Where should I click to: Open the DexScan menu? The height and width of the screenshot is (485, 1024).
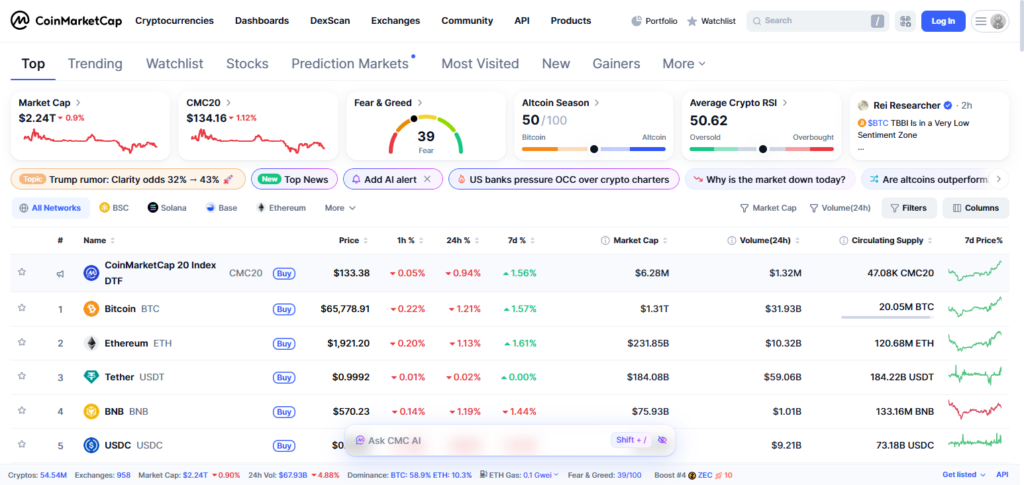[x=330, y=21]
